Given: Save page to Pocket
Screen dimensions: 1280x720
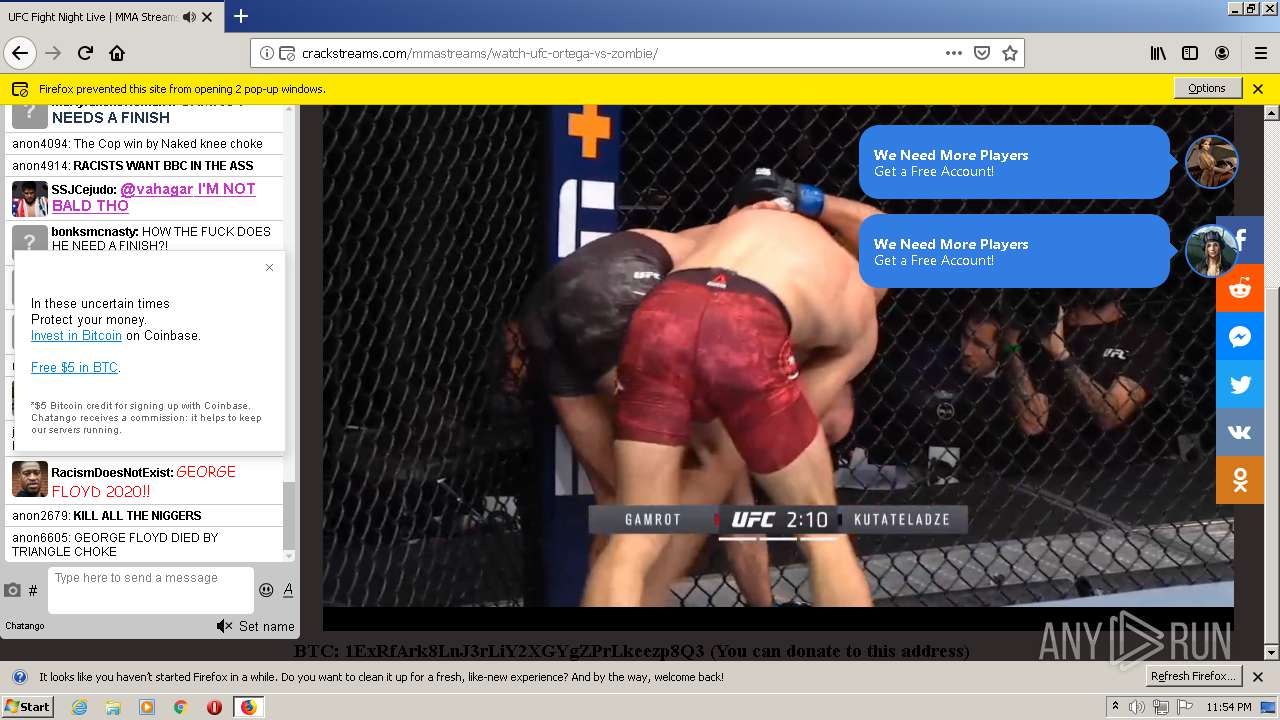Looking at the screenshot, I should point(982,53).
